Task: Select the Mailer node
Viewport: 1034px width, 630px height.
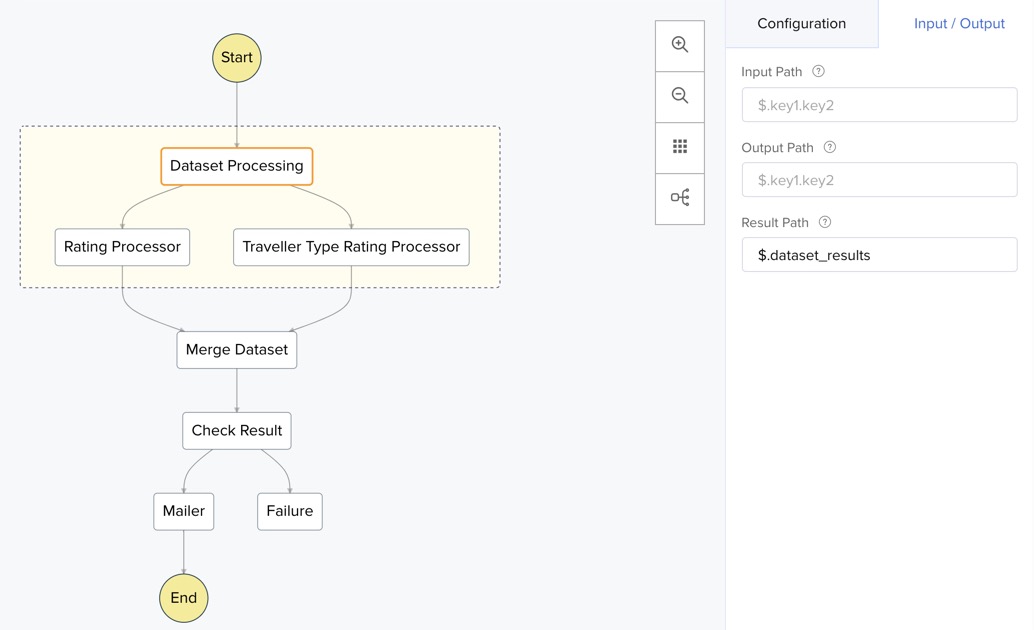Action: coord(184,511)
